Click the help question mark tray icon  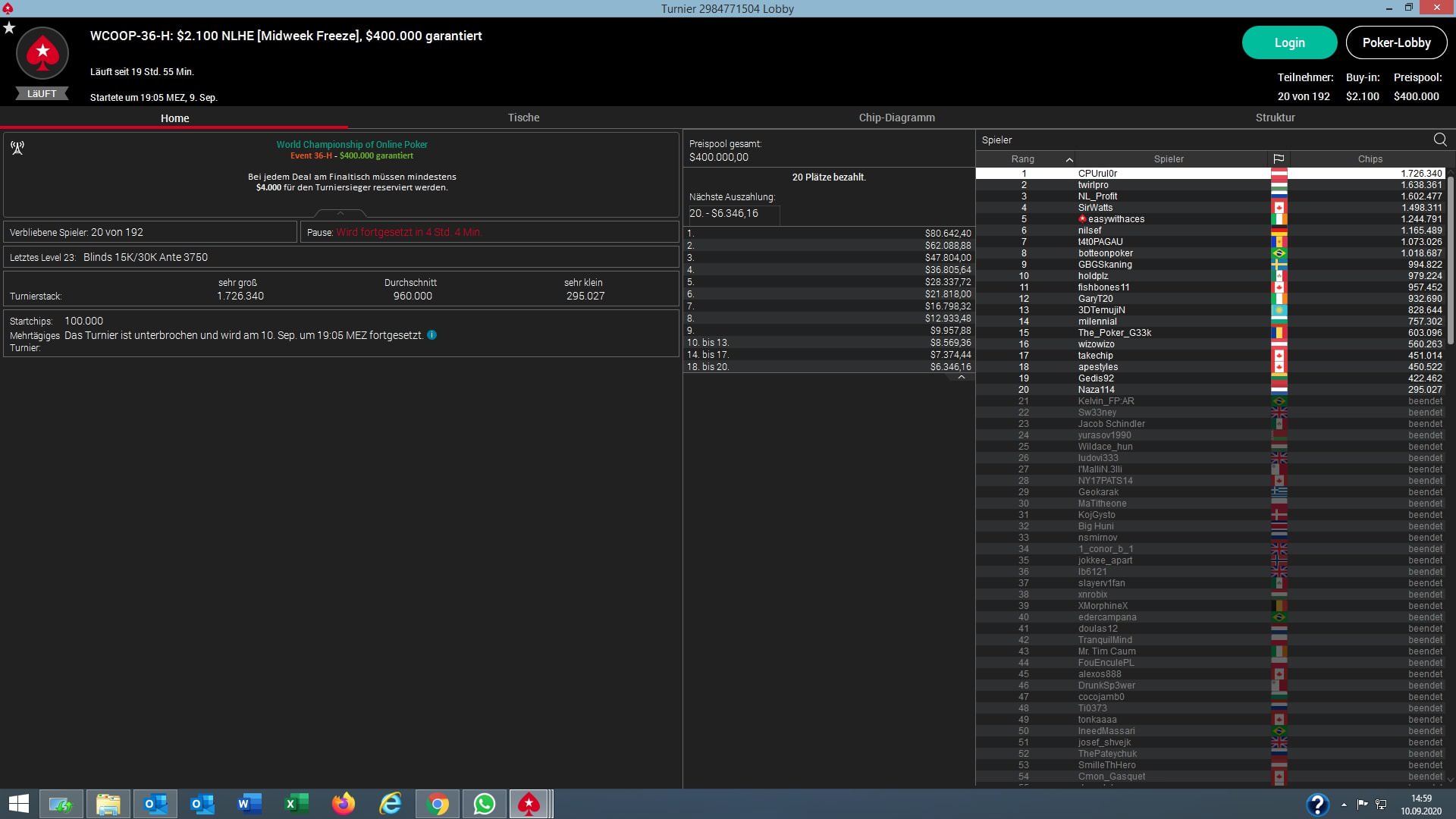pyautogui.click(x=1317, y=804)
